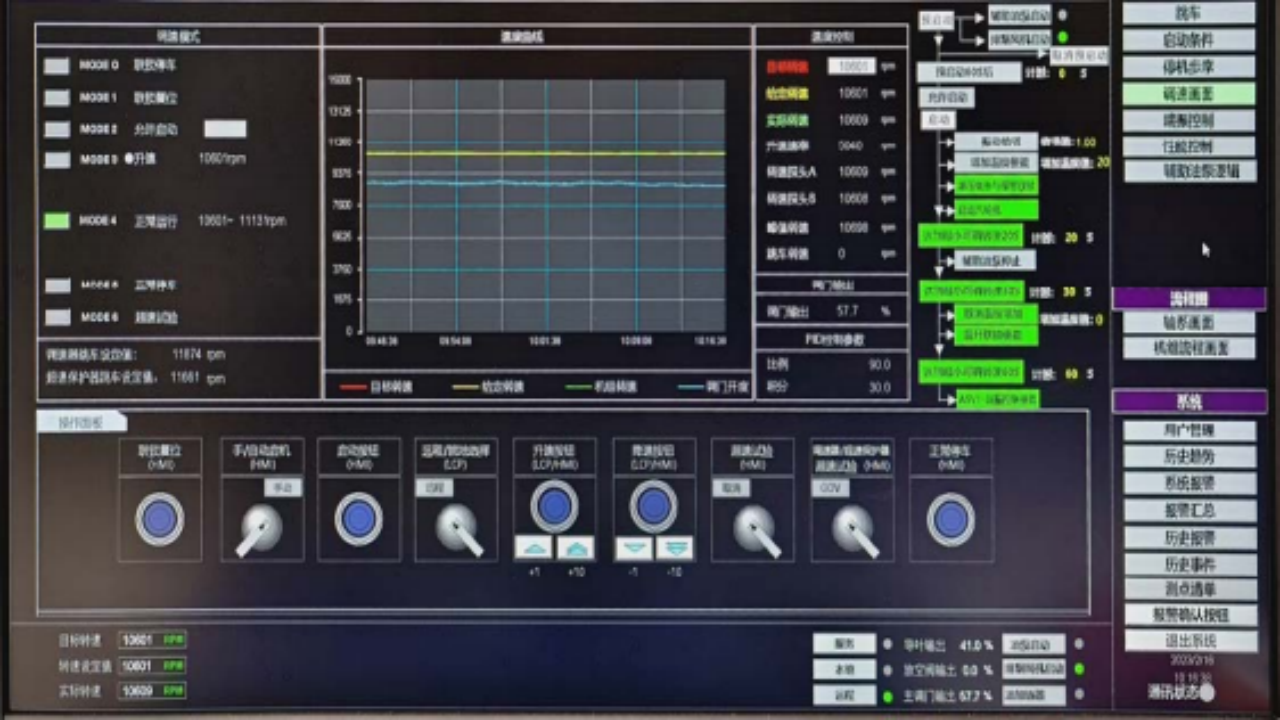This screenshot has width=1280, height=720.
Task: Click the +10 speed increase arrow
Action: click(576, 548)
